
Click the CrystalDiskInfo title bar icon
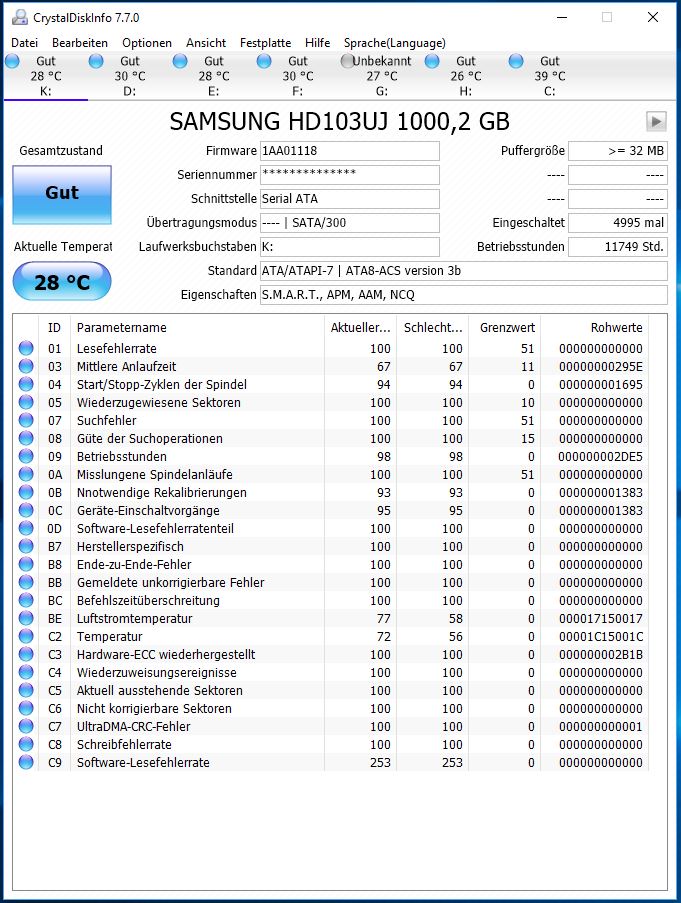(20, 17)
